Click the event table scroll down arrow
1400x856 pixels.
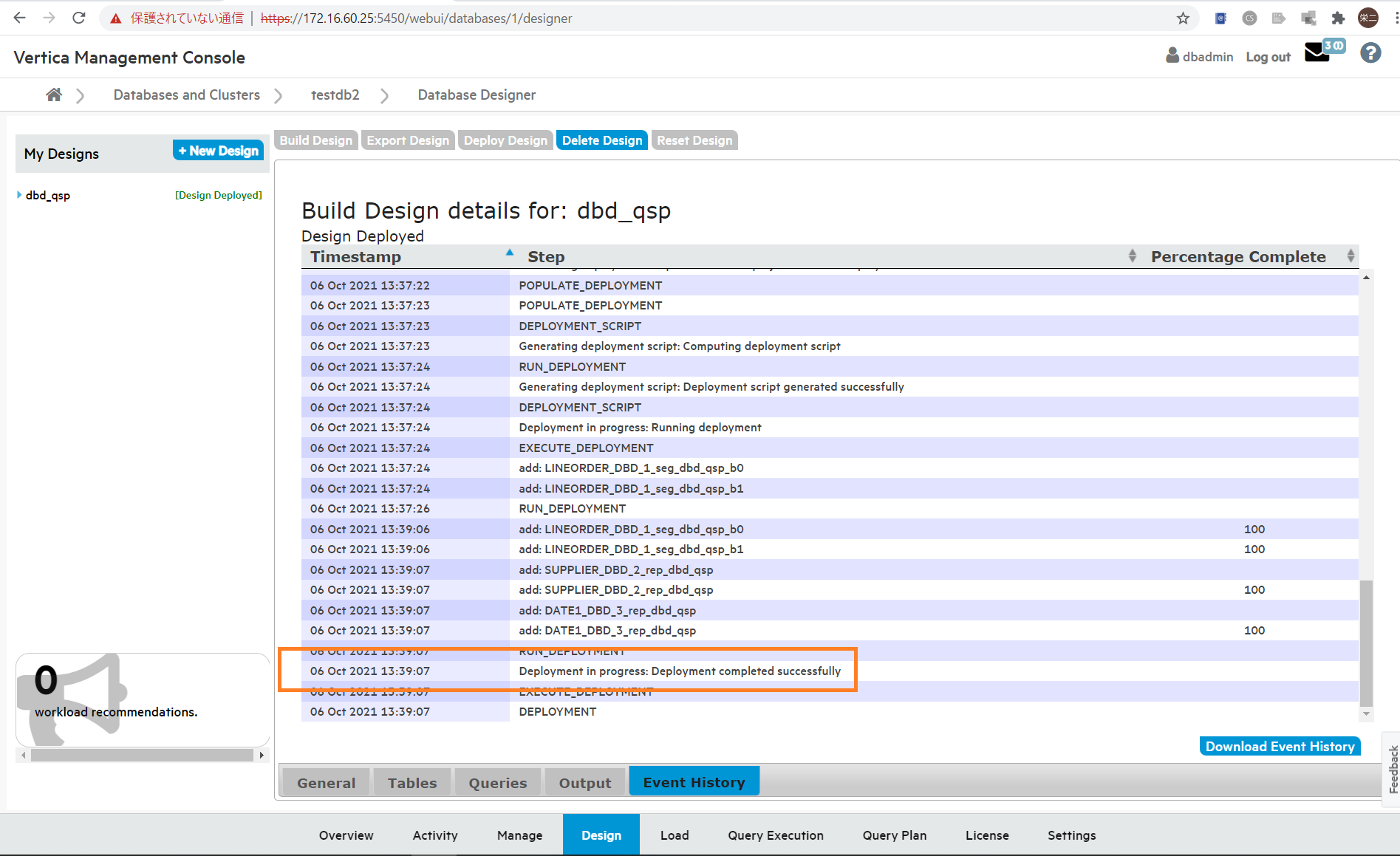point(1366,713)
